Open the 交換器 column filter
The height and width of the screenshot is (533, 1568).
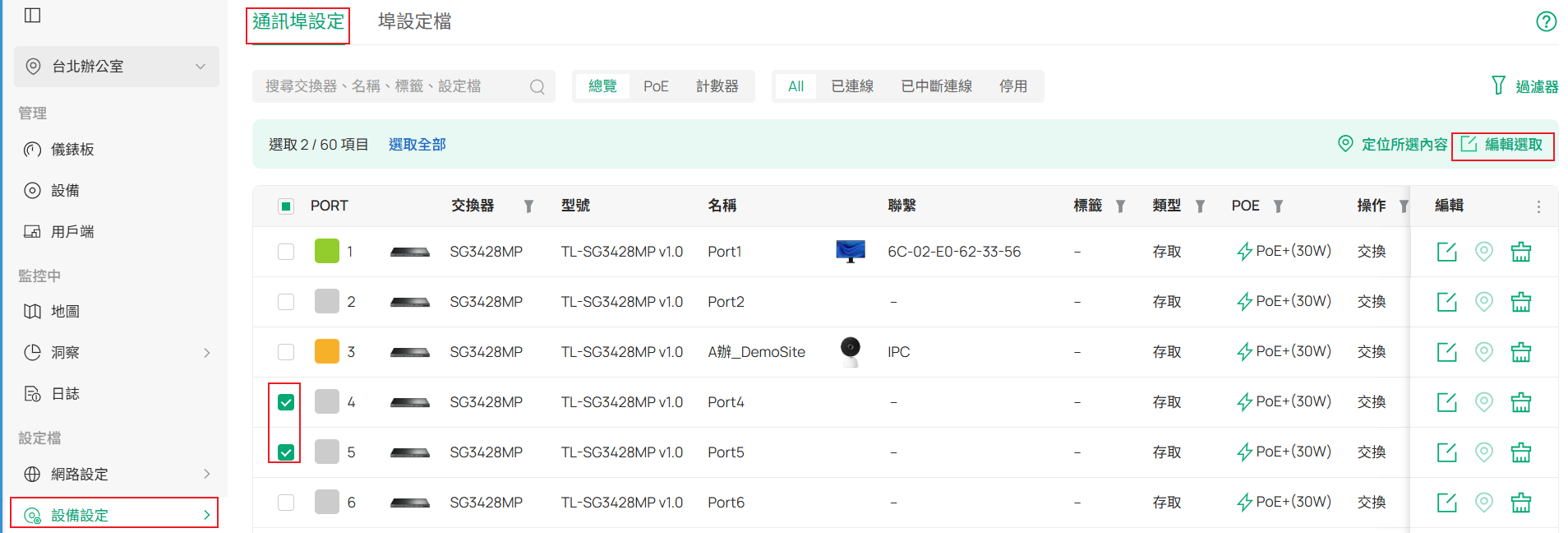[528, 206]
